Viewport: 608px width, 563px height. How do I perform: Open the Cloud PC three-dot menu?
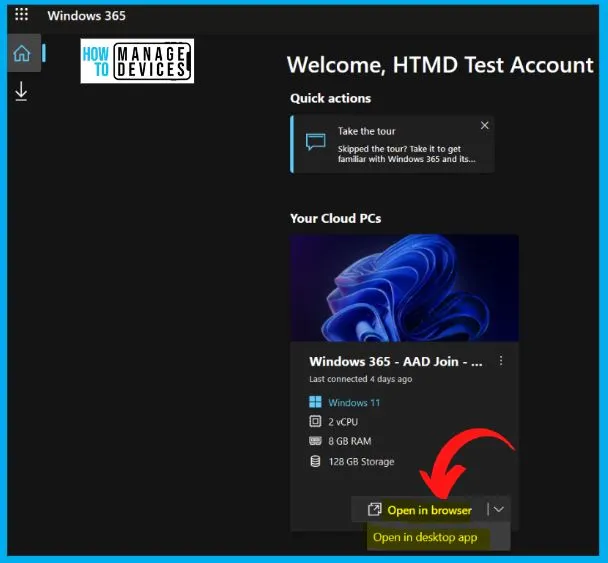coord(501,361)
